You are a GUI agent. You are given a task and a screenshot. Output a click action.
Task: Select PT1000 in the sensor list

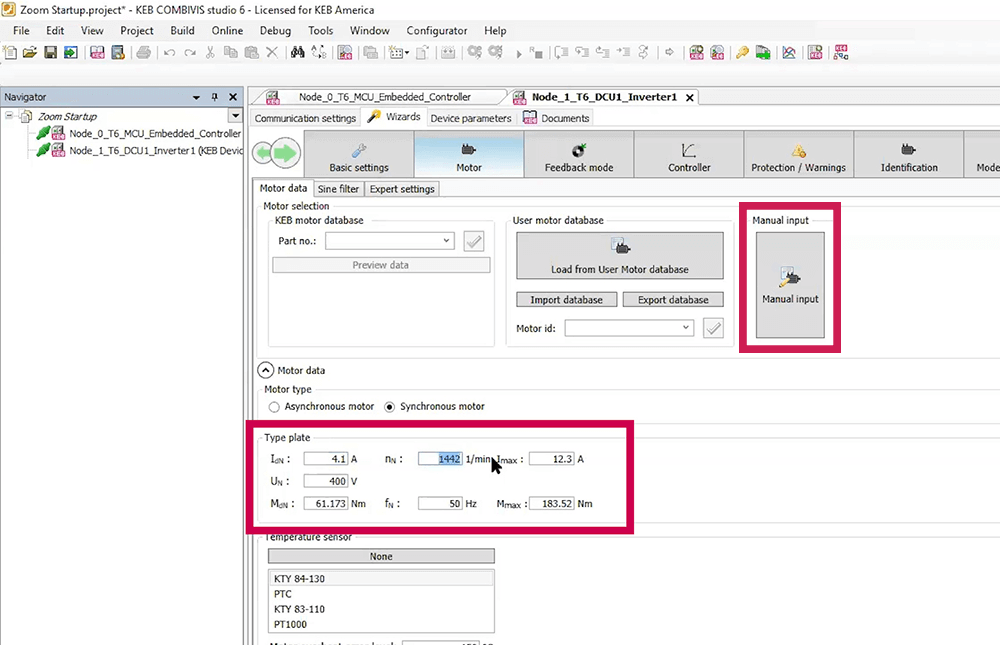[381, 625]
